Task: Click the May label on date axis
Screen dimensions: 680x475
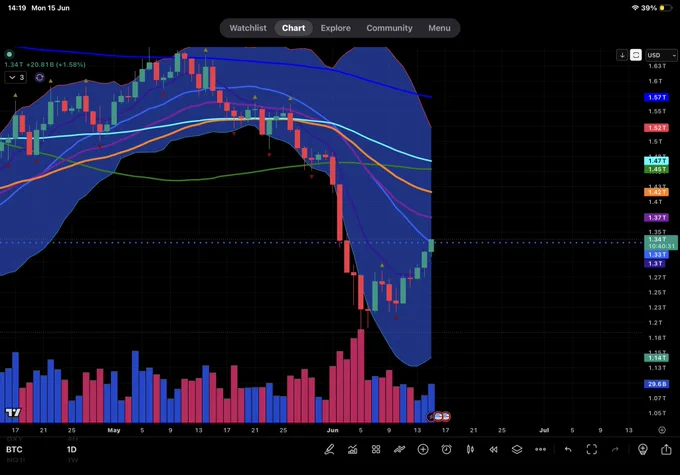Action: pyautogui.click(x=114, y=430)
